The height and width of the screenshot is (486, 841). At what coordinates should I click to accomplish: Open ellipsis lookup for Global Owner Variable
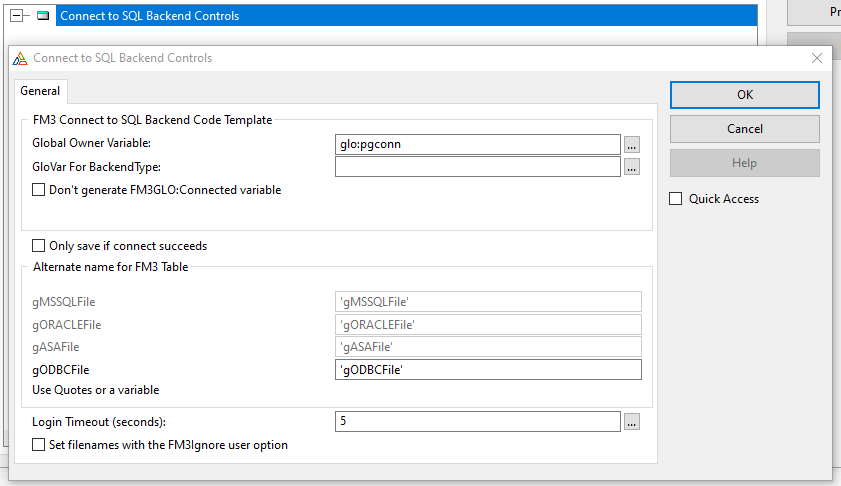(x=631, y=144)
